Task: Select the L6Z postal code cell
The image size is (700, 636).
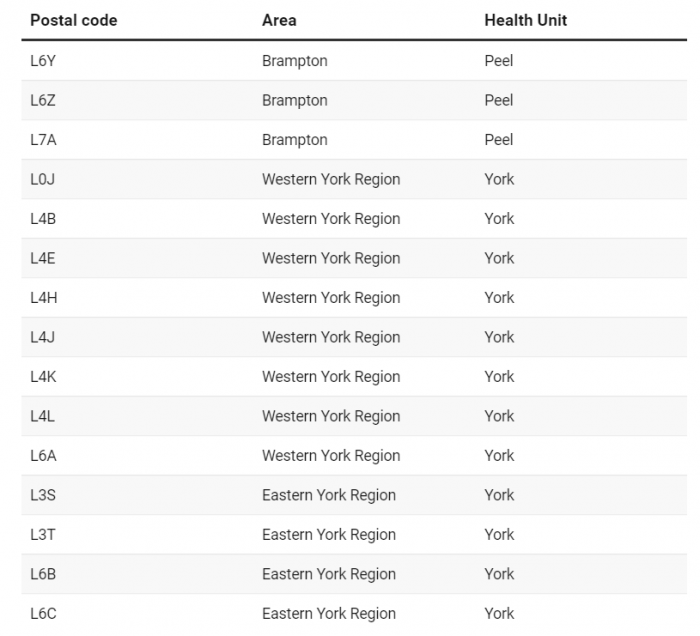Action: click(43, 100)
